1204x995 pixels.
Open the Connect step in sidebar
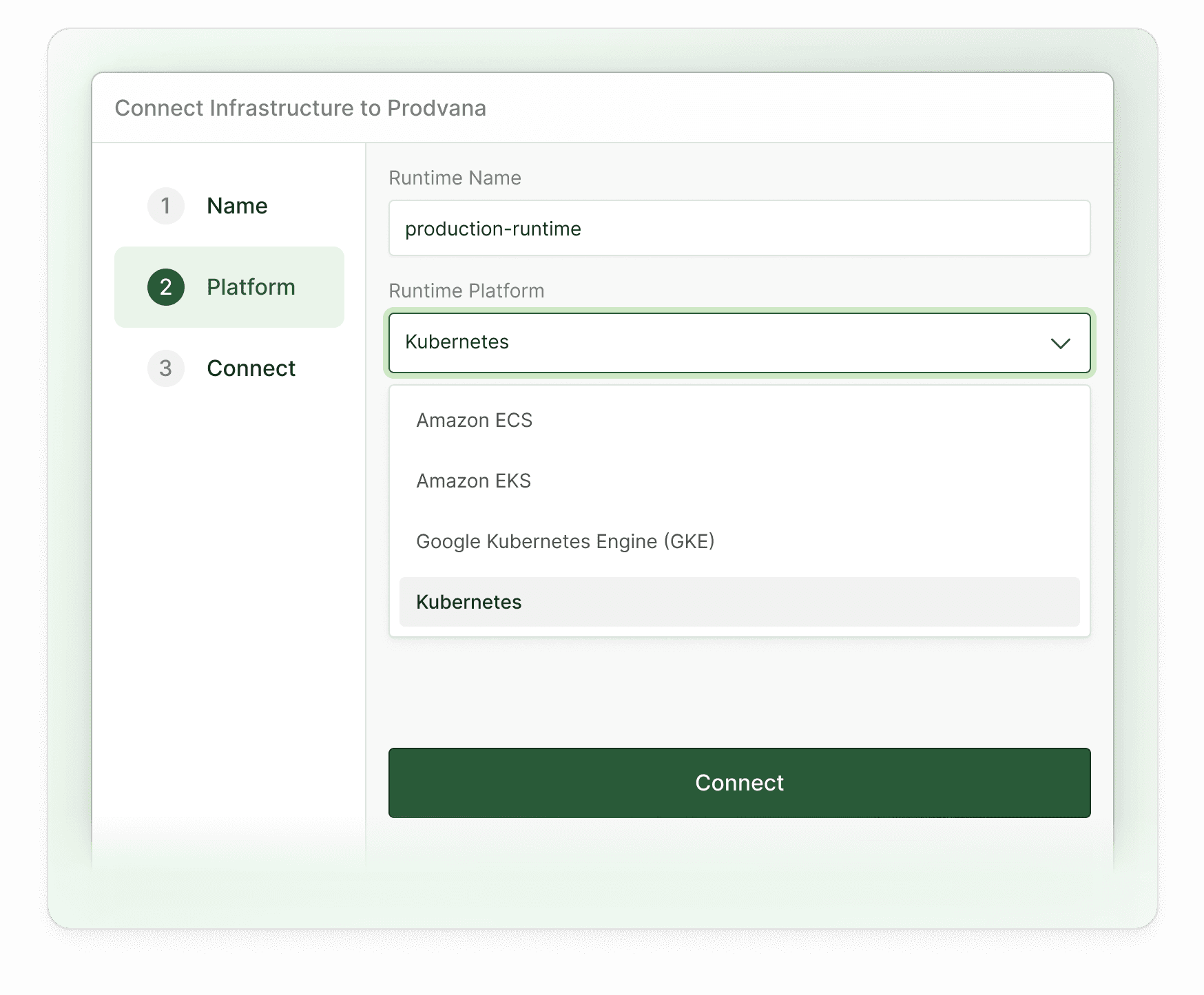click(229, 368)
